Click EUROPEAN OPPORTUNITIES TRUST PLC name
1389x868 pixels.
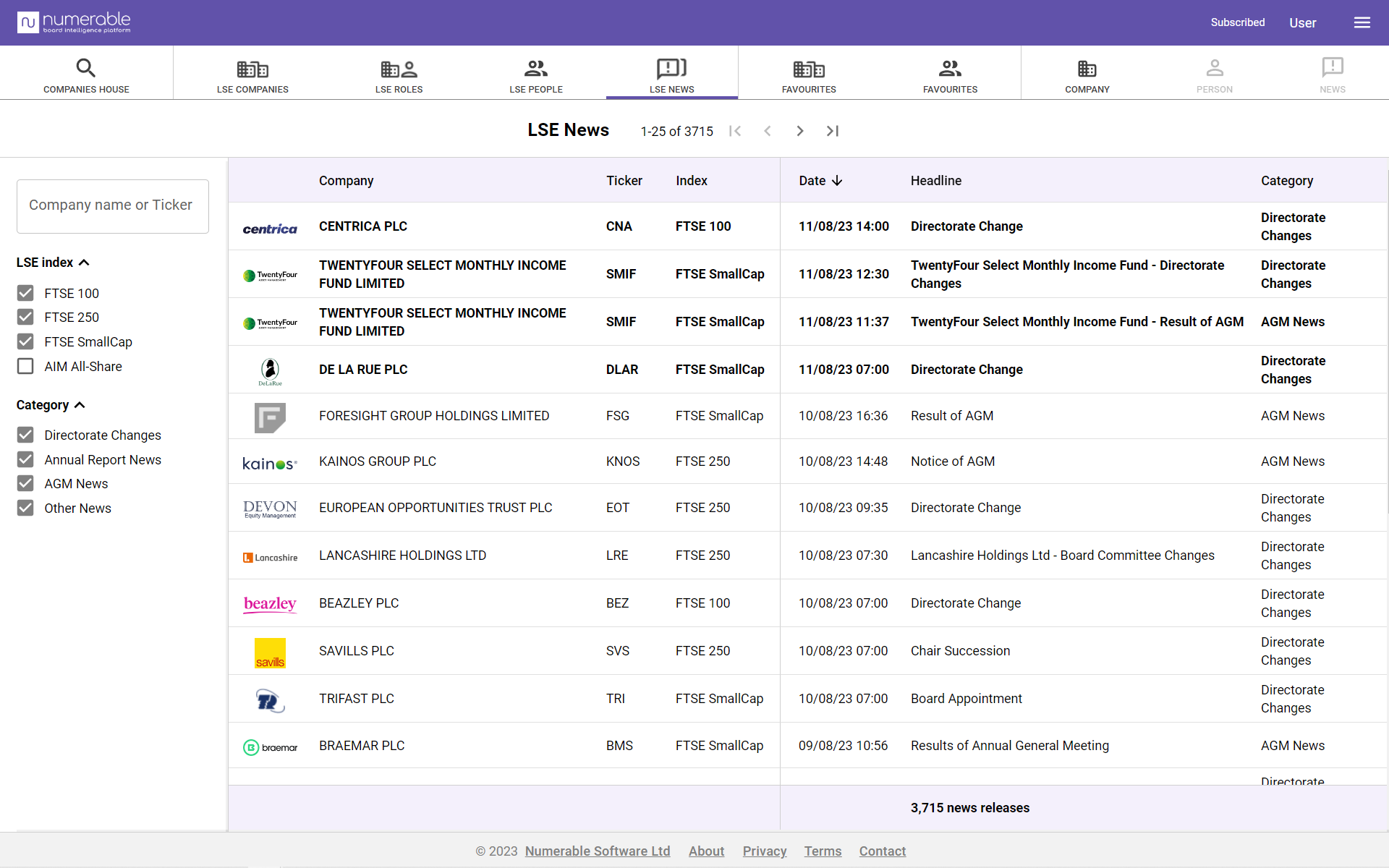click(435, 508)
